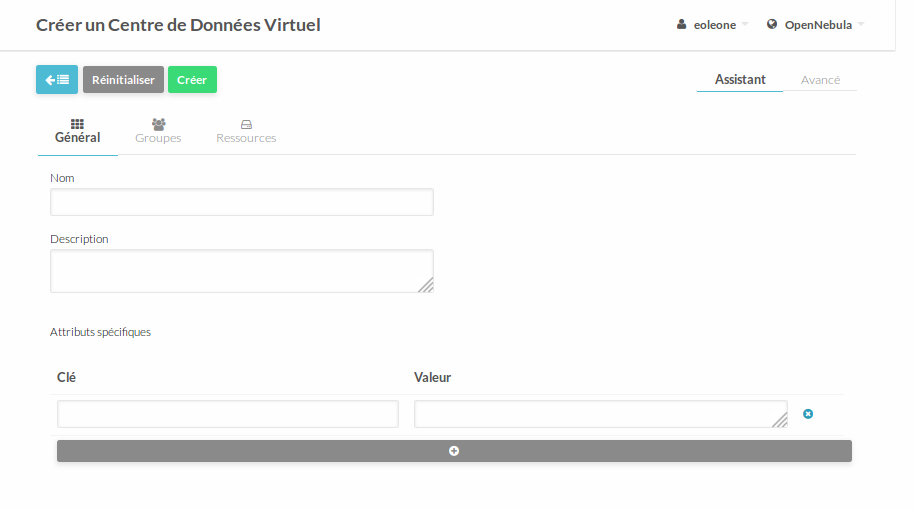
Task: Grab the Description textarea resize handle
Action: point(427,285)
